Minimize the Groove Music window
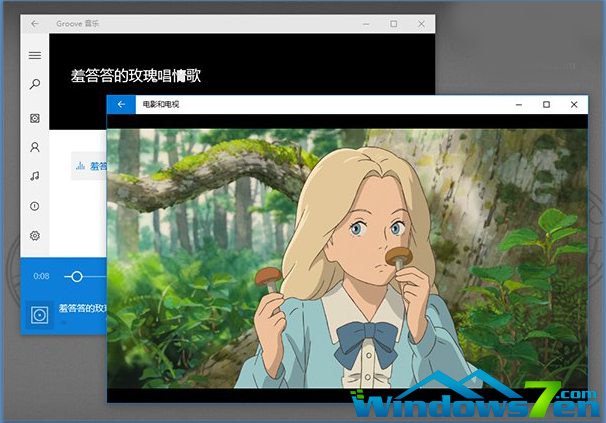Screen dimensions: 606x423 coord(366,24)
